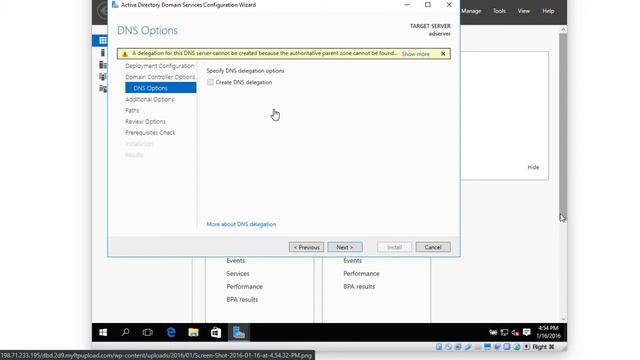Screen dimensions: 640x360
Task: Select Deployment Configuration wizard step
Action: (x=160, y=66)
